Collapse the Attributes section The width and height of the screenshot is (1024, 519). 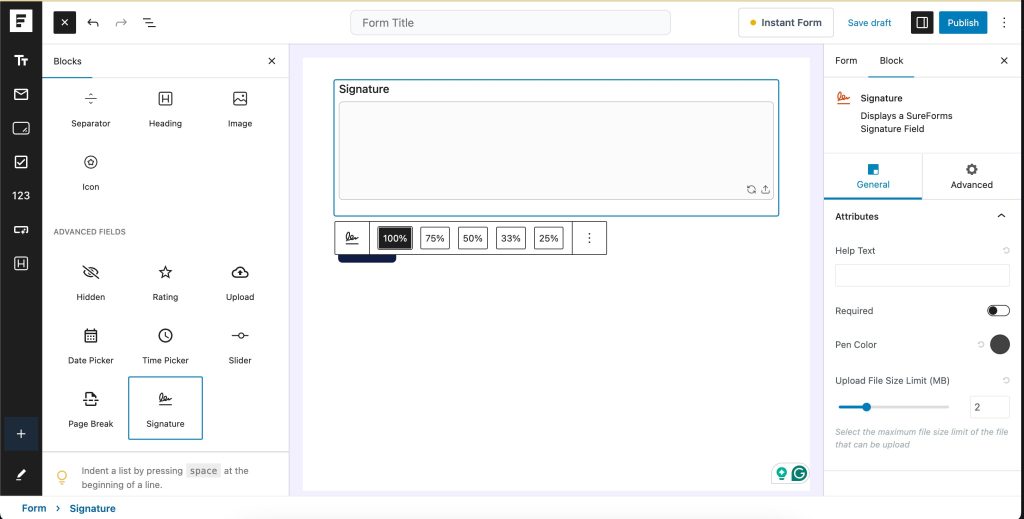point(1001,216)
